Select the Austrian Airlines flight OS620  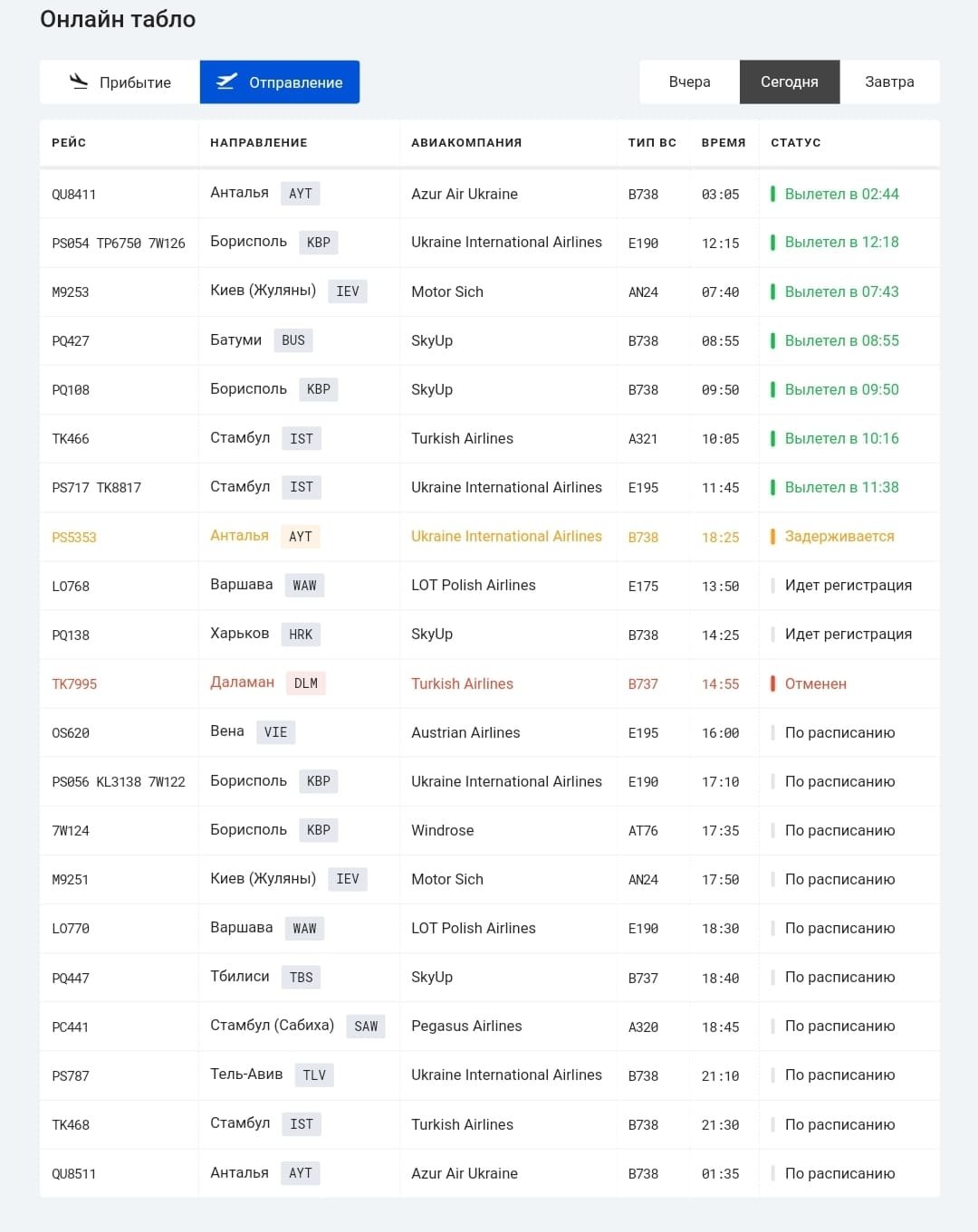pos(490,732)
